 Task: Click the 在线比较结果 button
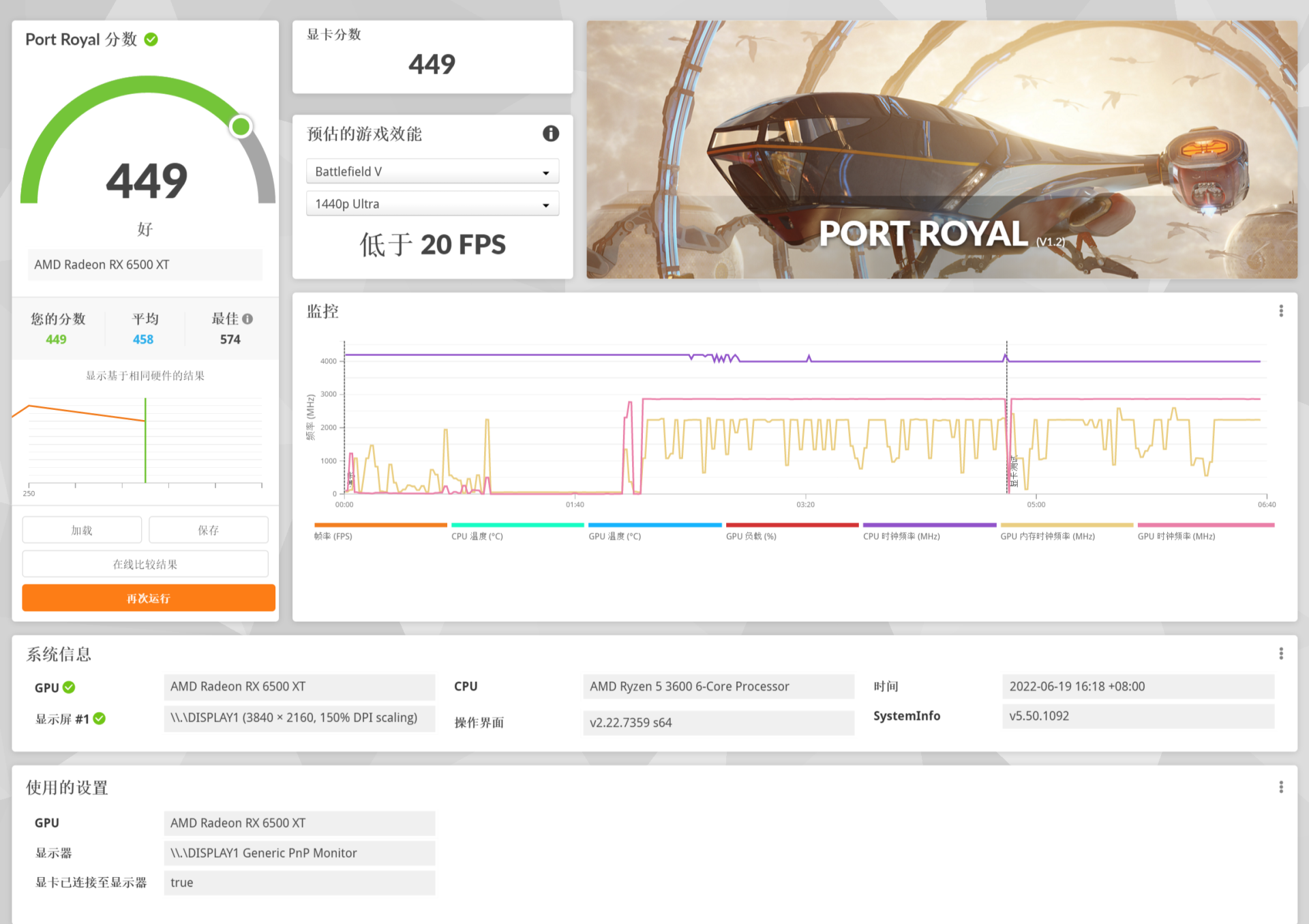[145, 564]
